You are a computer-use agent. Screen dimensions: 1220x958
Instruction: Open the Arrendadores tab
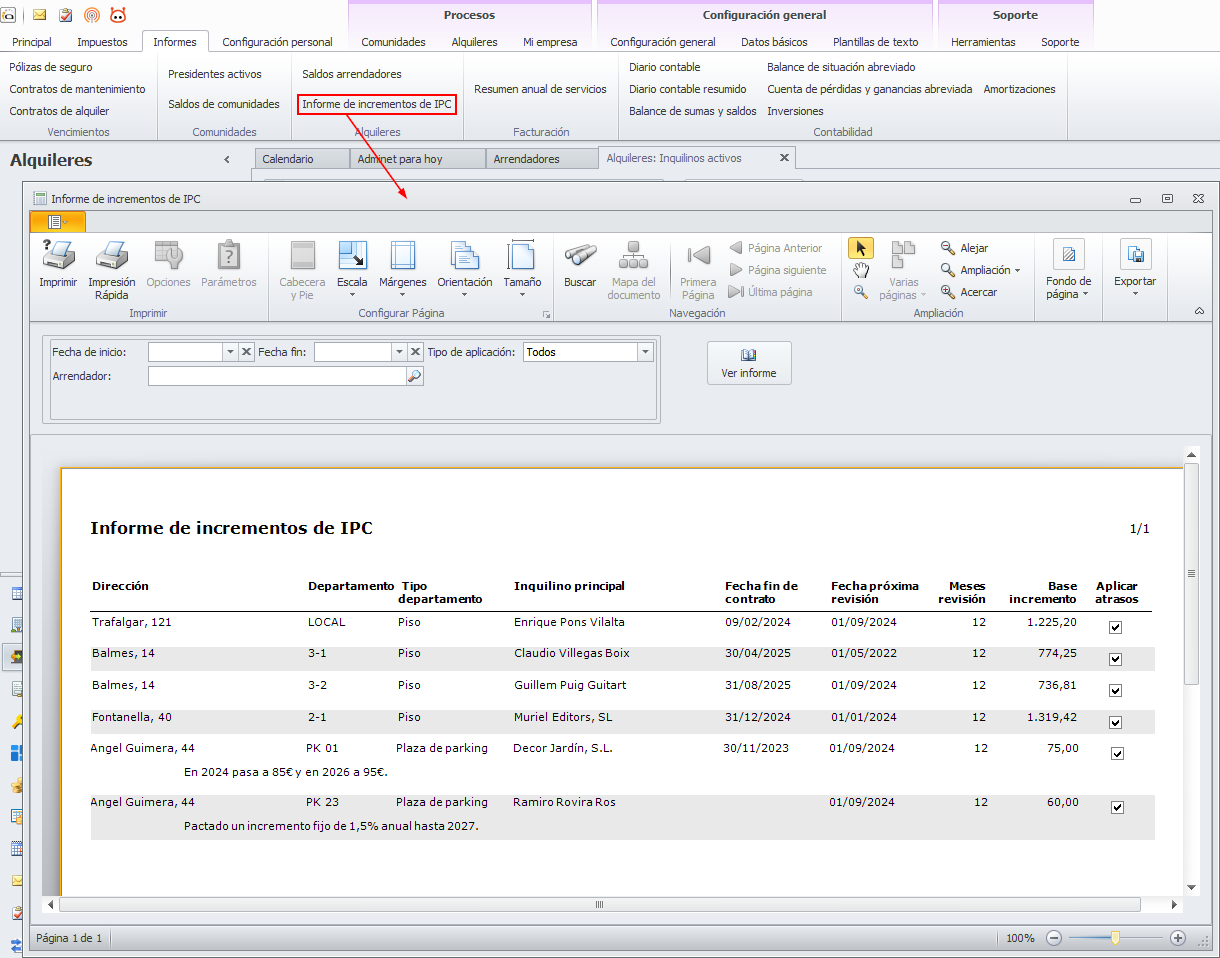[x=526, y=159]
